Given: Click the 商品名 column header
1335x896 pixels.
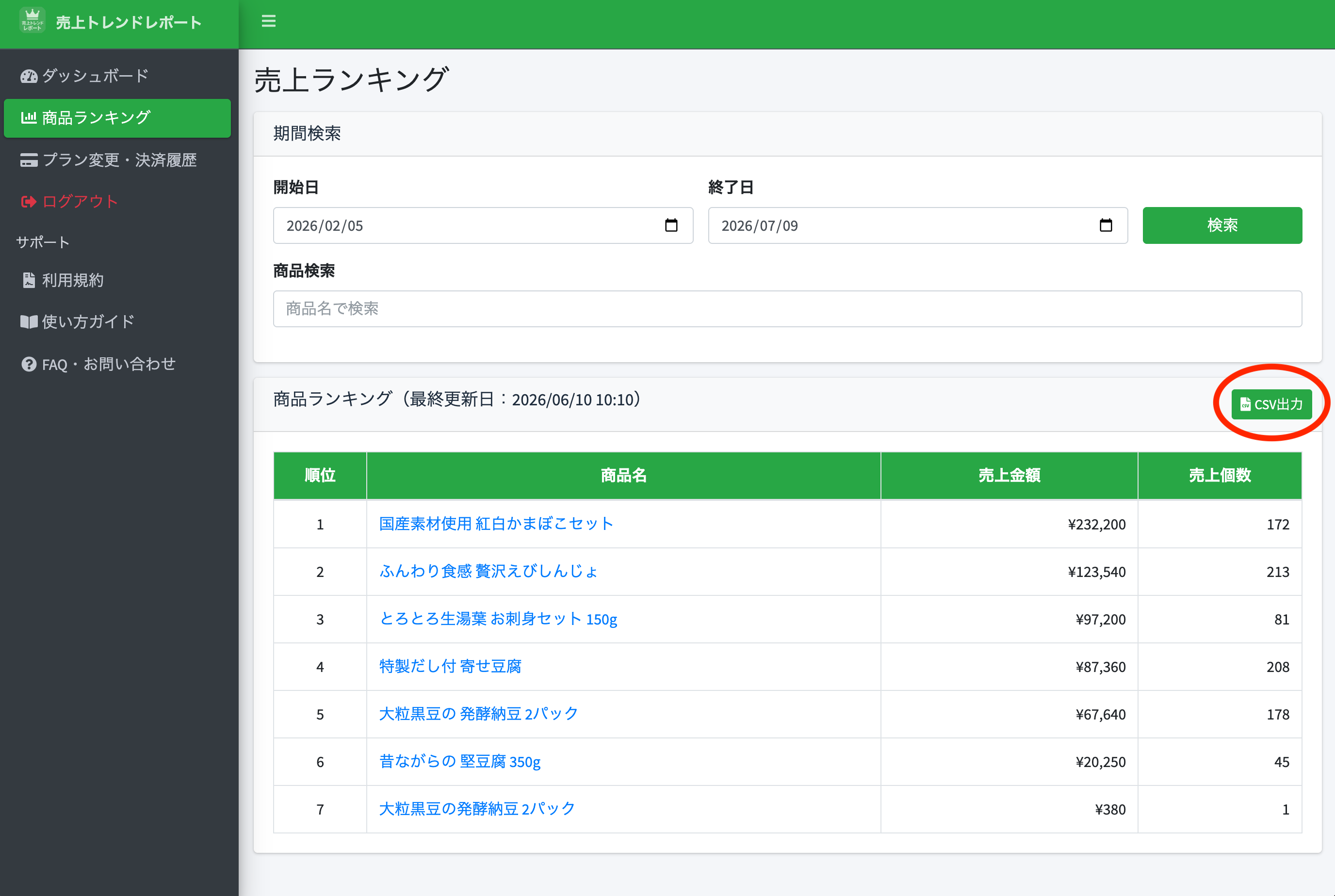Looking at the screenshot, I should 623,476.
